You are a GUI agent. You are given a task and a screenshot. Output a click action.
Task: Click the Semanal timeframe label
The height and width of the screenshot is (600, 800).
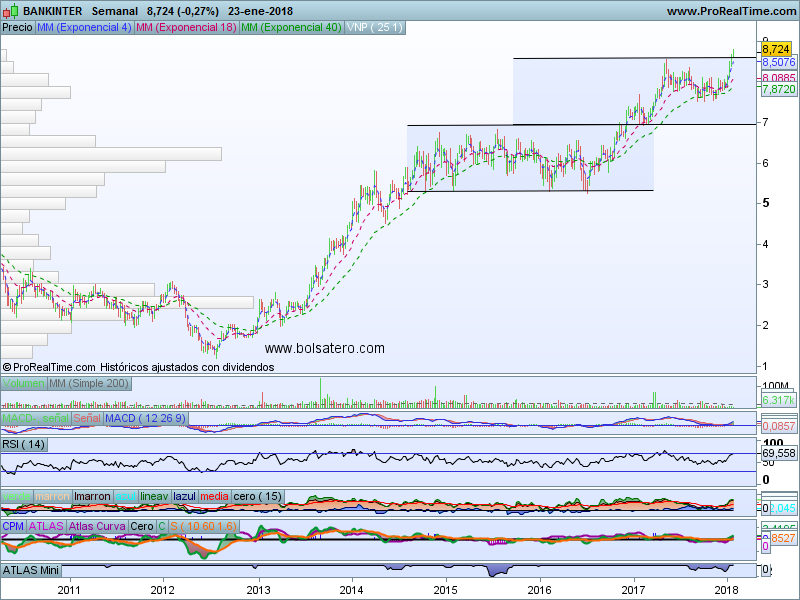click(x=112, y=11)
